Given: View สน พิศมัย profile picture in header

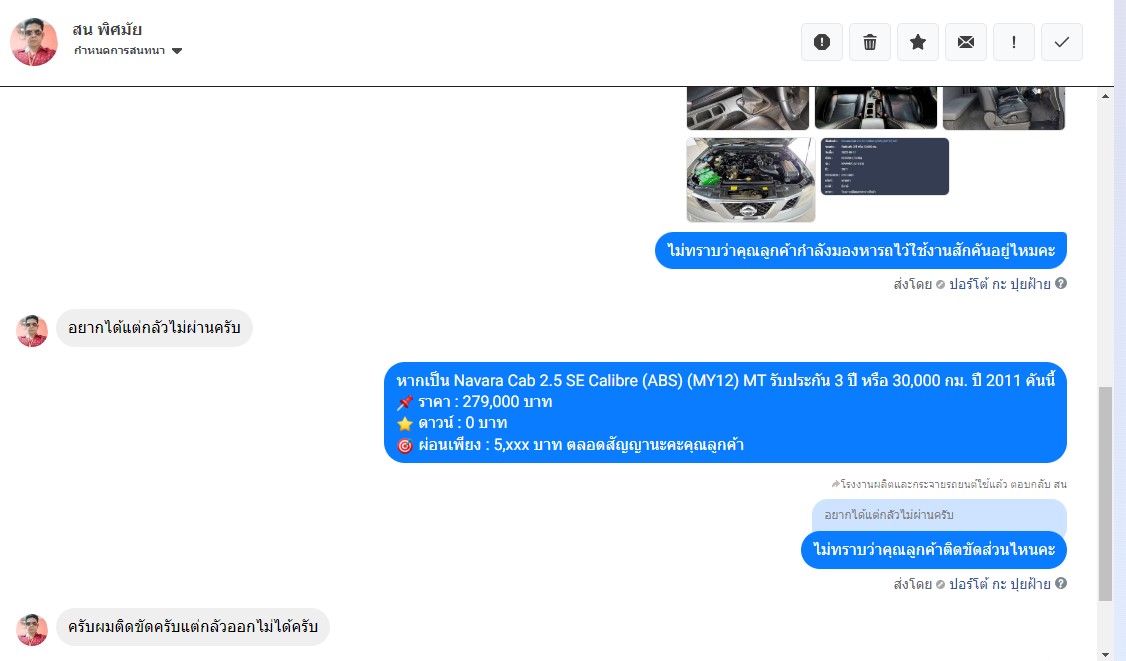Looking at the screenshot, I should click(34, 42).
